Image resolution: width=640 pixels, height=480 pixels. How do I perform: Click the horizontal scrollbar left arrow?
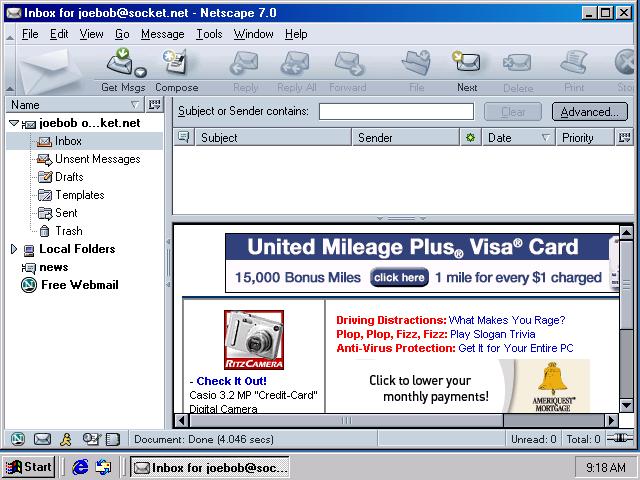[x=182, y=420]
